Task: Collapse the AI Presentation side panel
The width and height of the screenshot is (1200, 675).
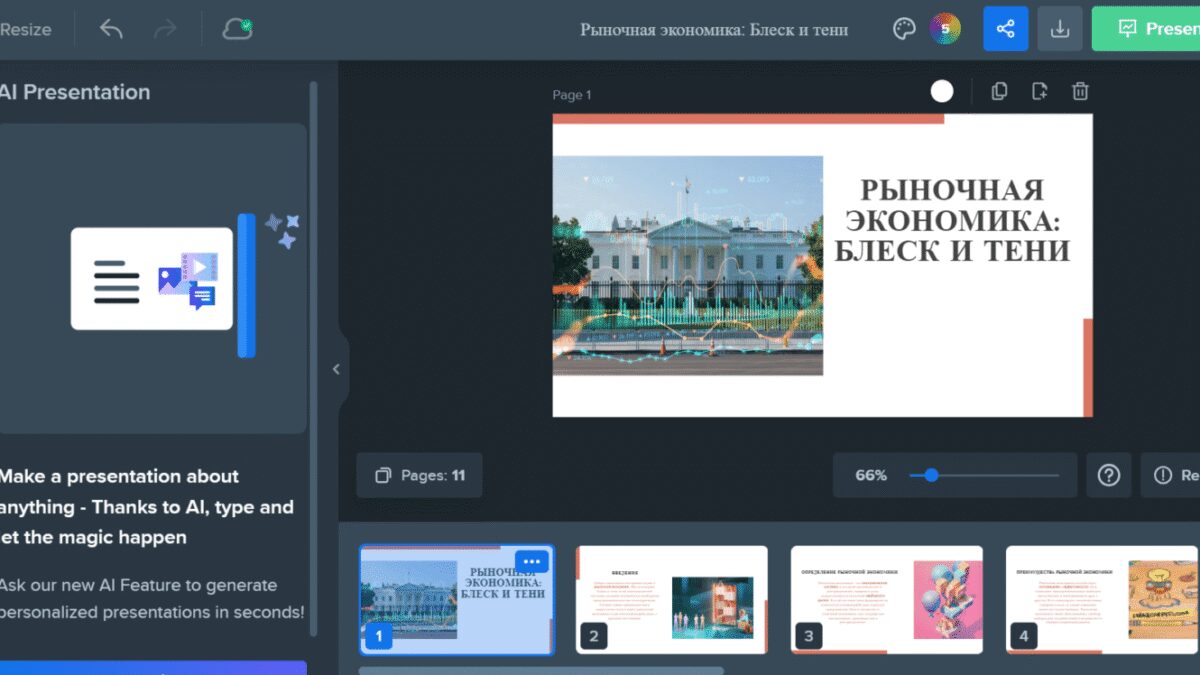Action: [x=336, y=369]
